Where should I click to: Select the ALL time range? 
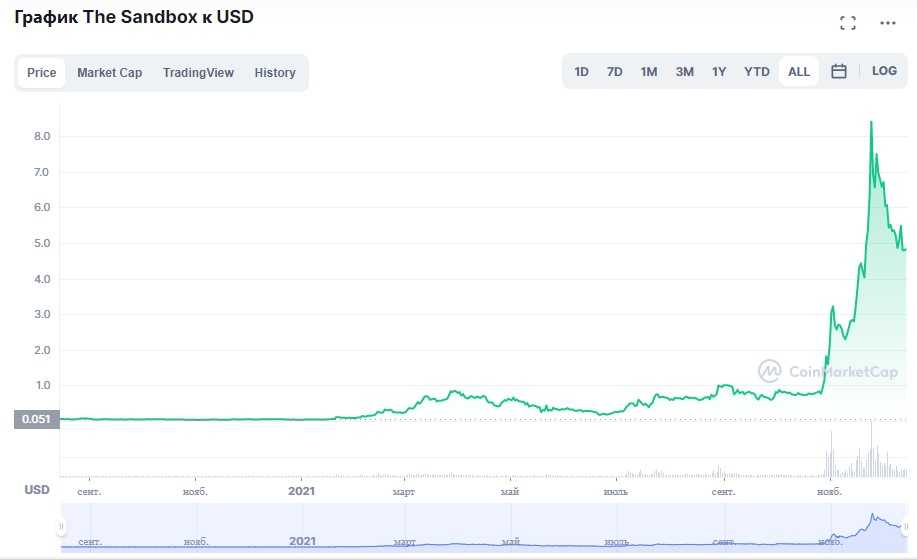pos(799,72)
